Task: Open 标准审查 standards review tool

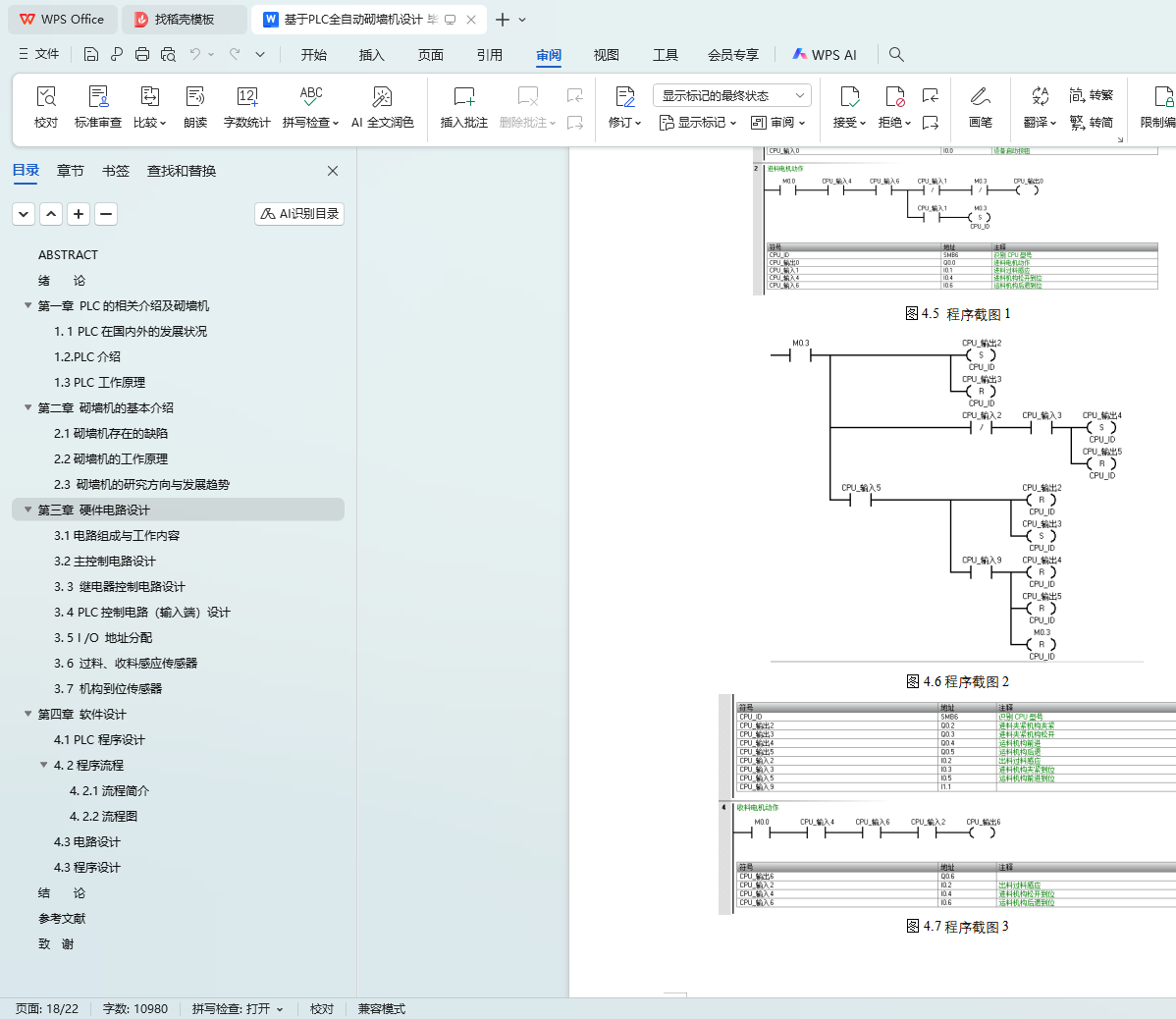Action: [x=97, y=107]
